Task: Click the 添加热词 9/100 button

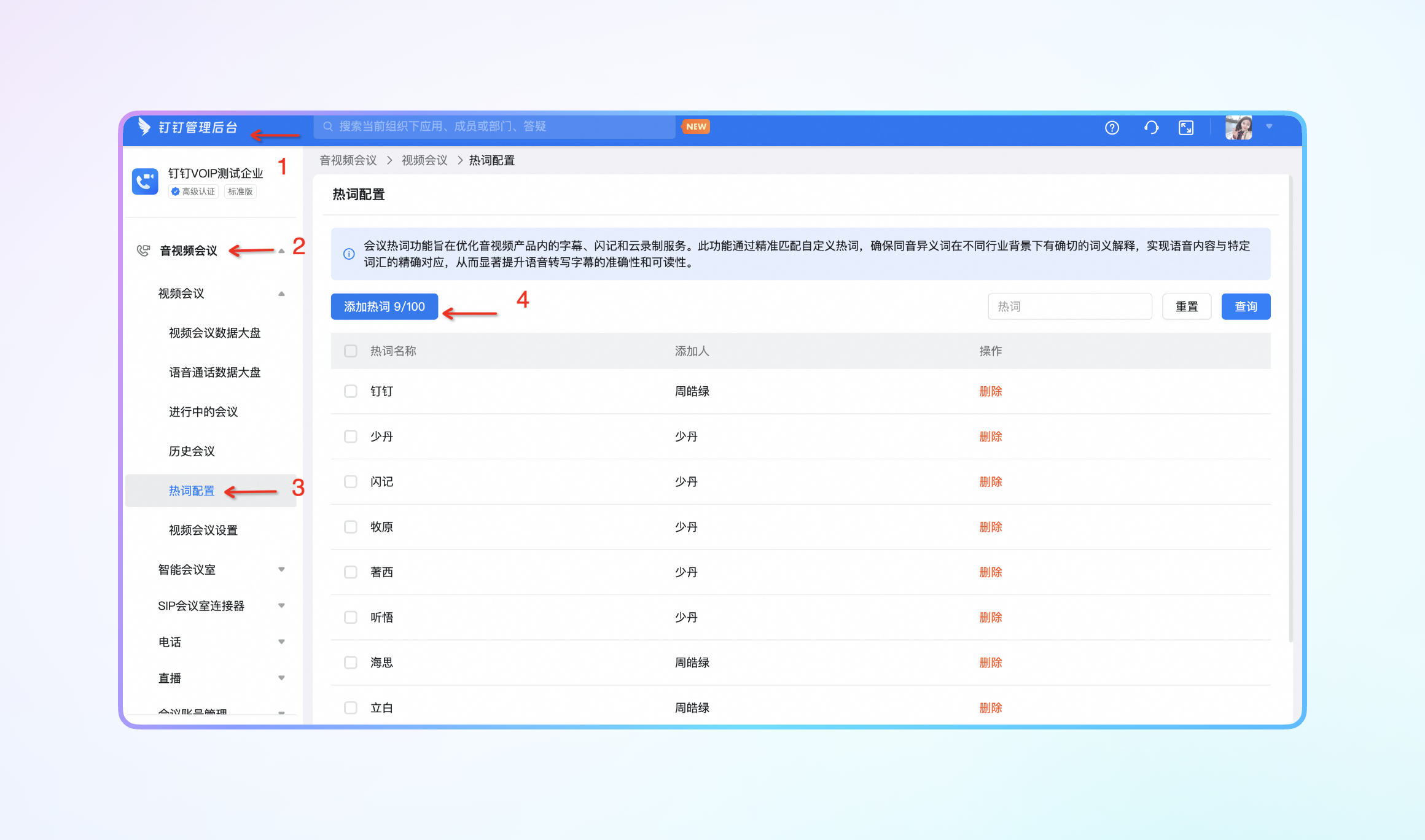Action: click(x=385, y=306)
